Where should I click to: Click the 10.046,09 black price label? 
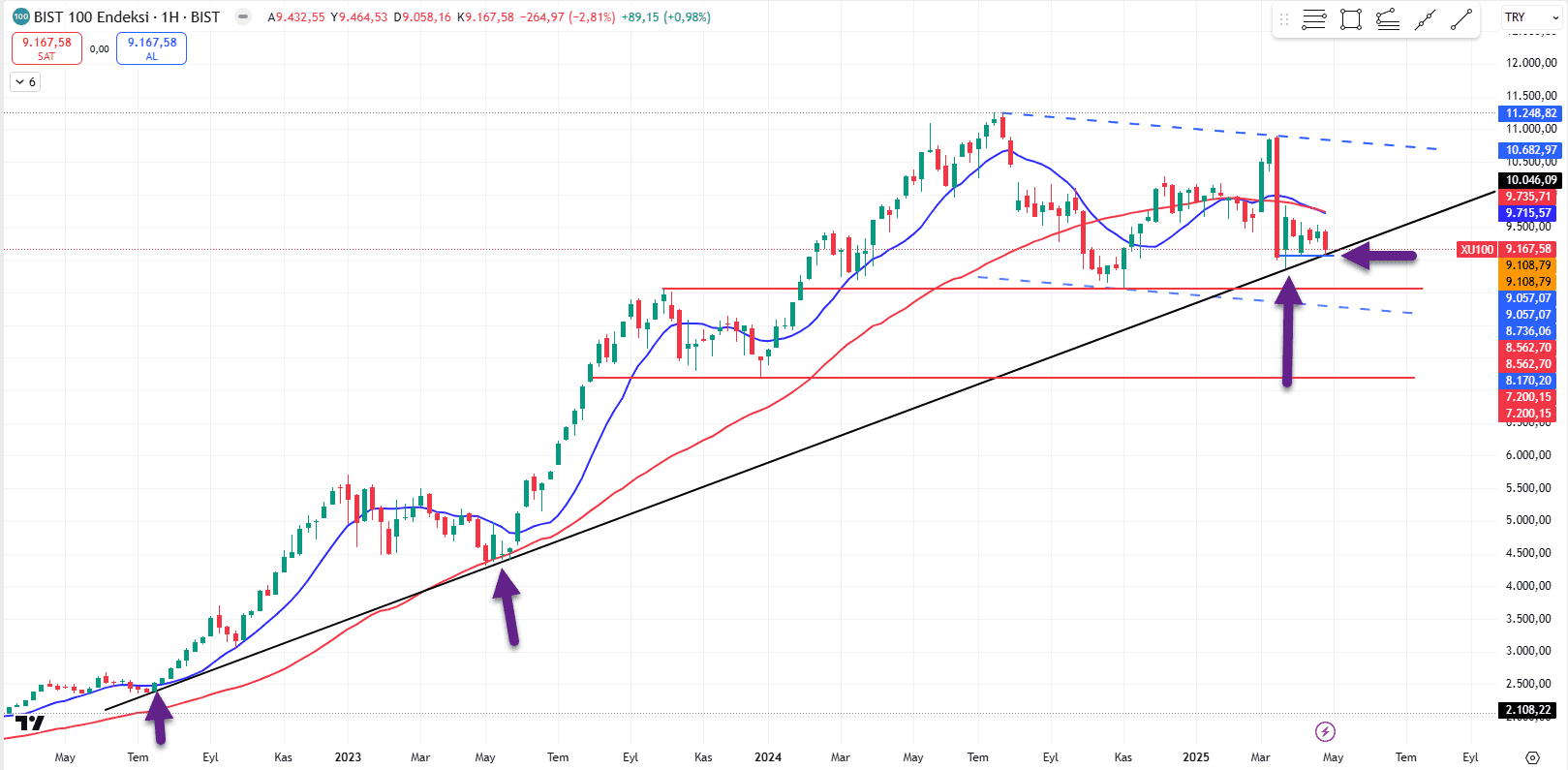point(1530,180)
